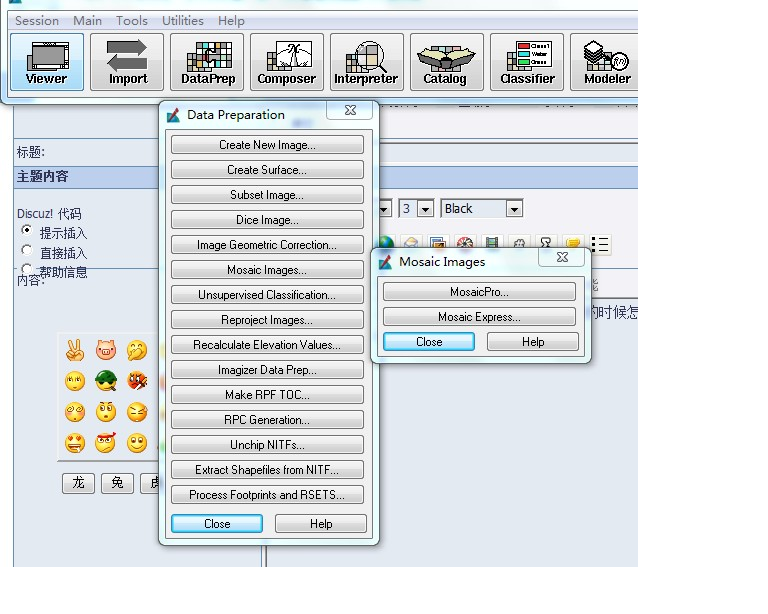Click the colorful pinwheel editor icon

[465, 243]
